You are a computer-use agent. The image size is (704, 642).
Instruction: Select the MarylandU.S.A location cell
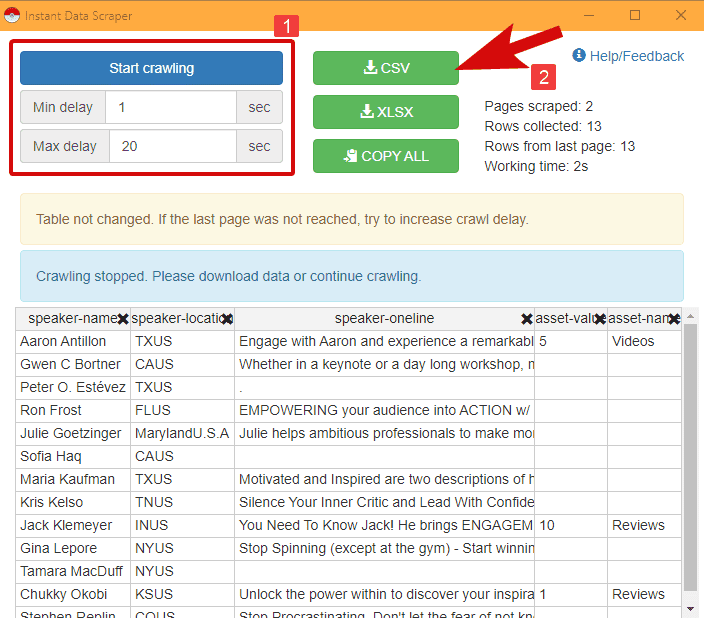(x=182, y=434)
